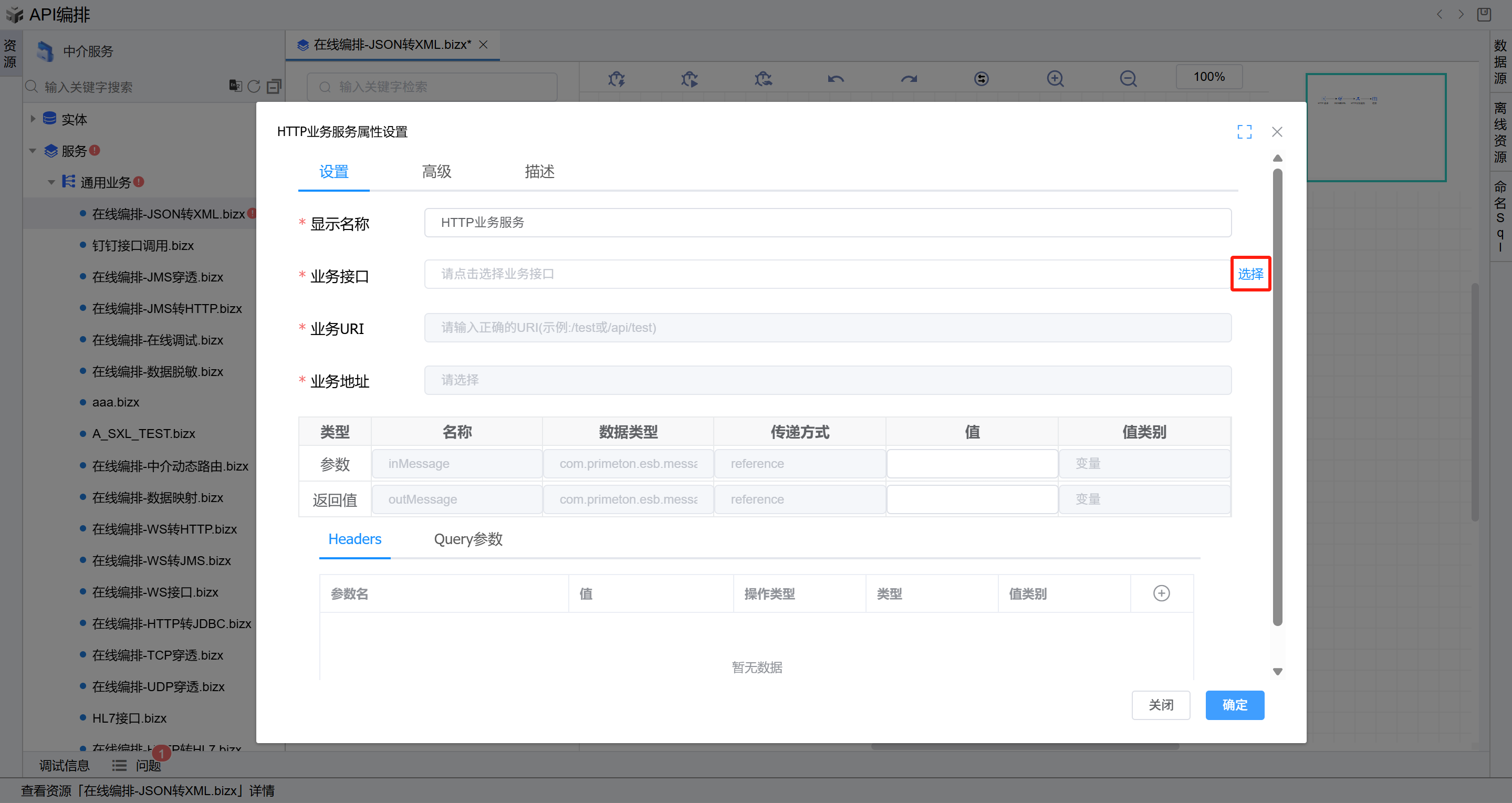This screenshot has height=803, width=1512.
Task: Collapse the 服务 tree node
Action: click(x=33, y=150)
